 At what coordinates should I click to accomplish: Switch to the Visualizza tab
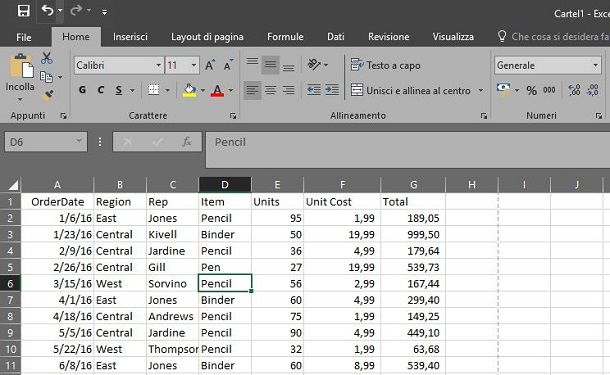point(453,37)
